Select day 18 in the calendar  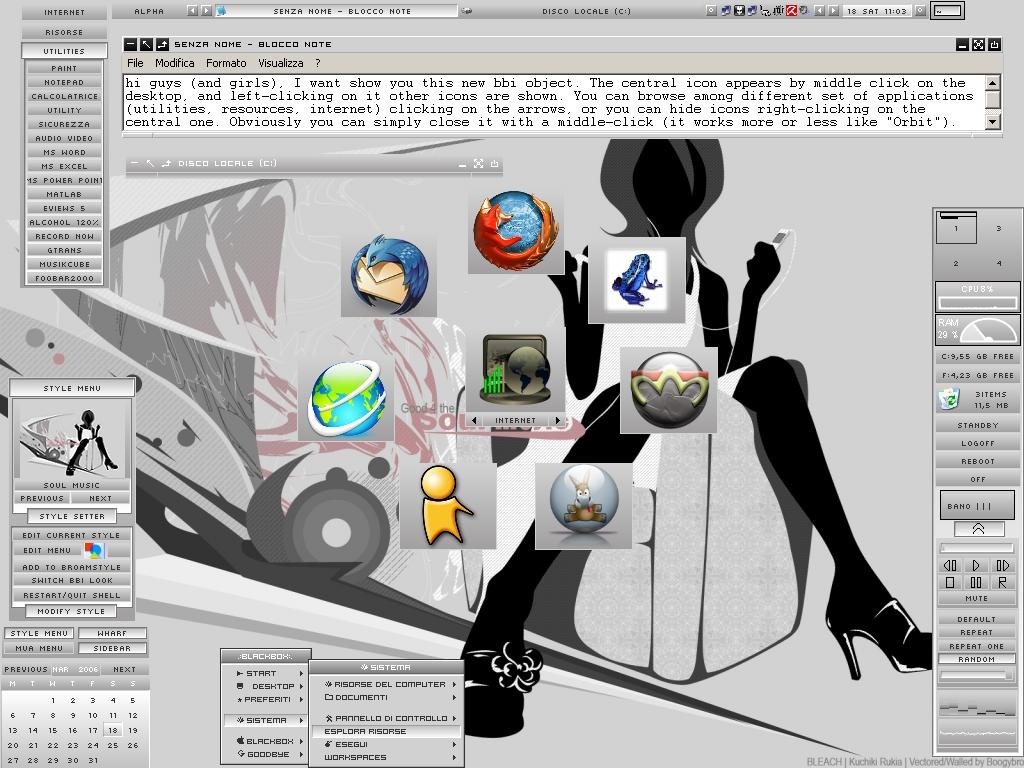click(x=113, y=730)
